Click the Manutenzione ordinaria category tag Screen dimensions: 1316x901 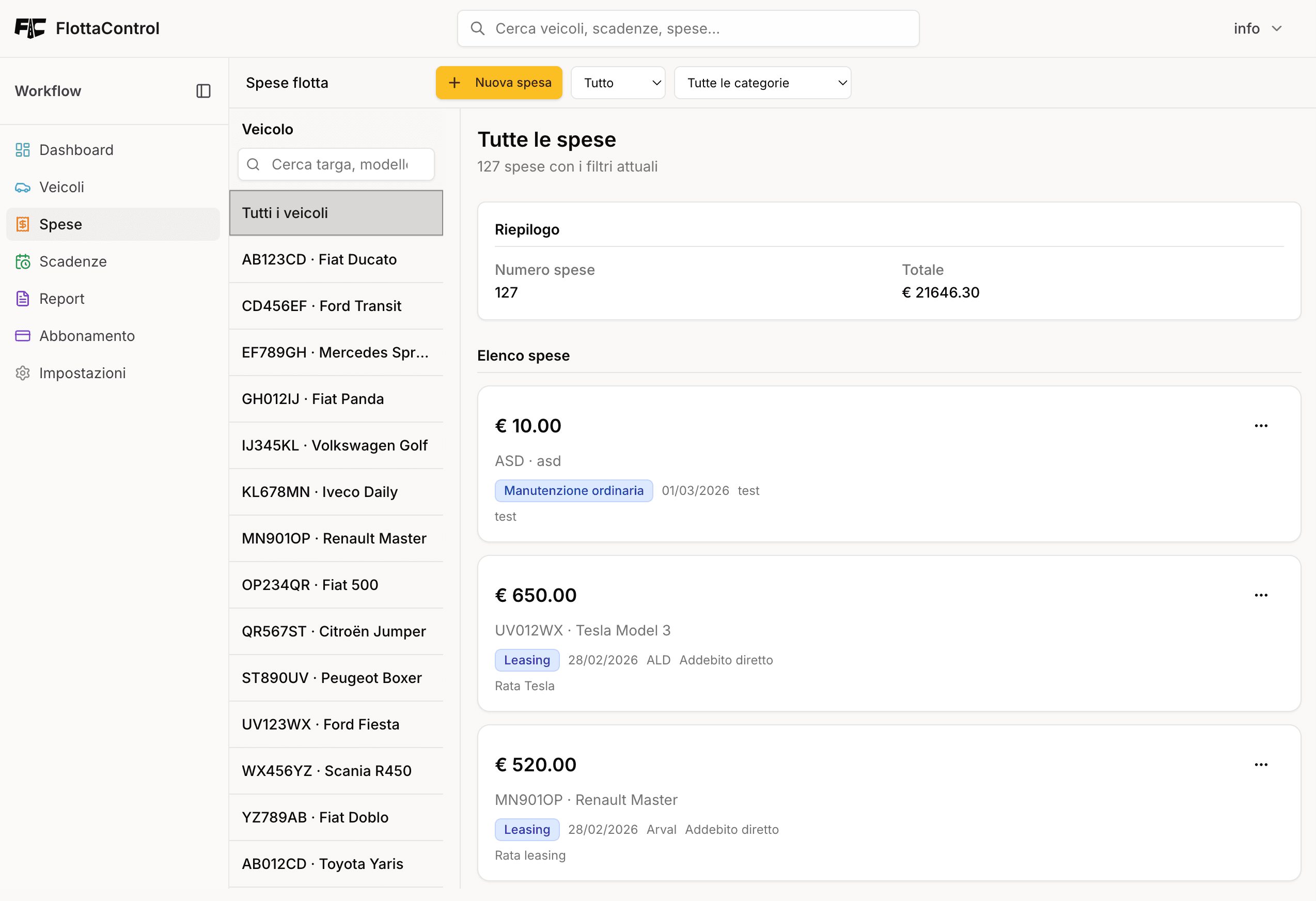point(573,491)
